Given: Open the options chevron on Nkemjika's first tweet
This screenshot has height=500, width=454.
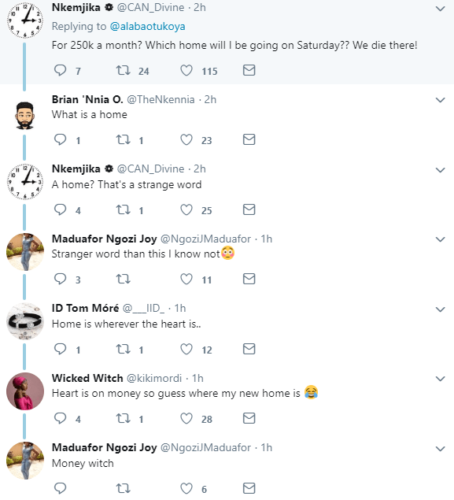Looking at the screenshot, I should tap(440, 9).
